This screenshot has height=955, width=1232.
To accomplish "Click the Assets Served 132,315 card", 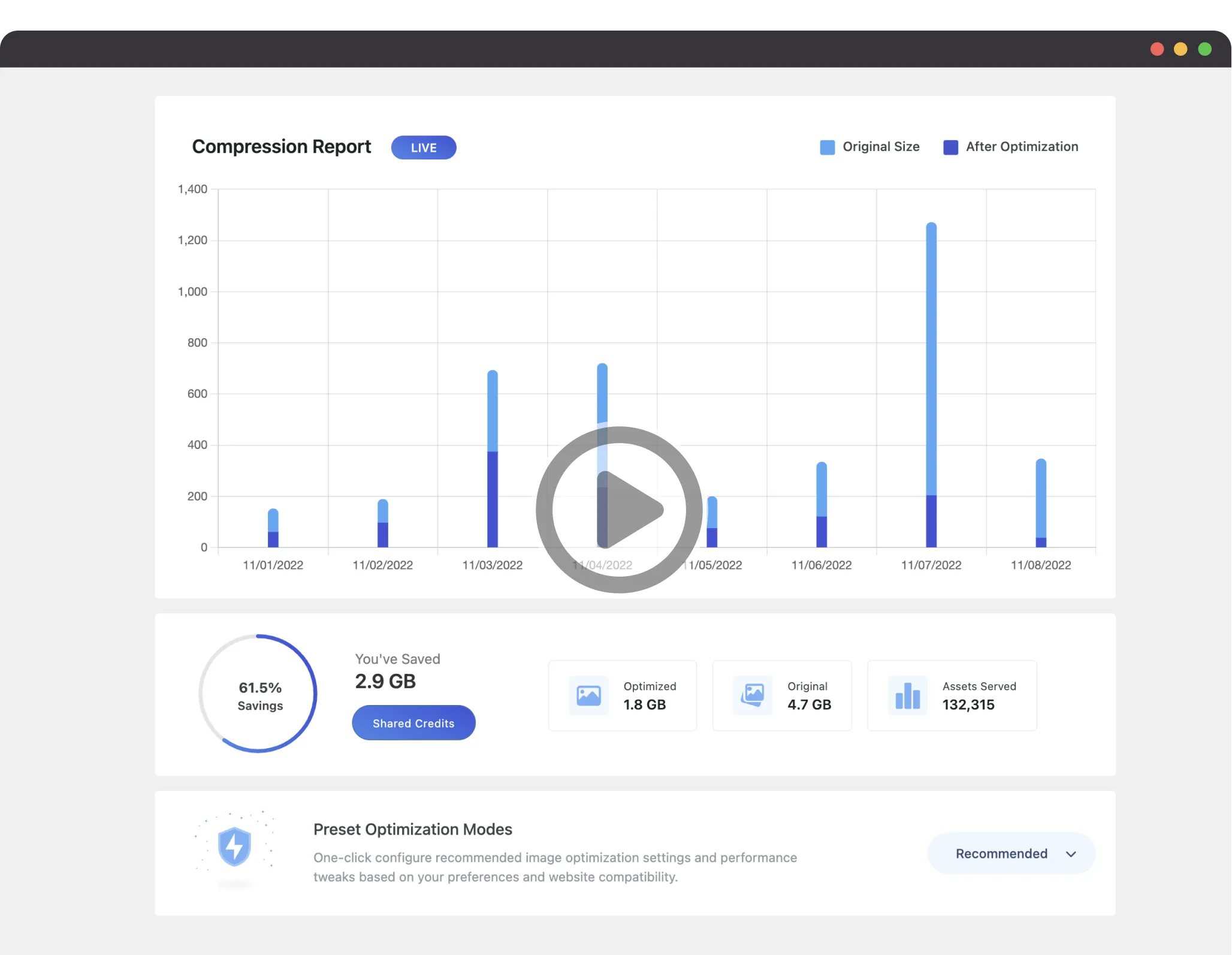I will pos(952,695).
